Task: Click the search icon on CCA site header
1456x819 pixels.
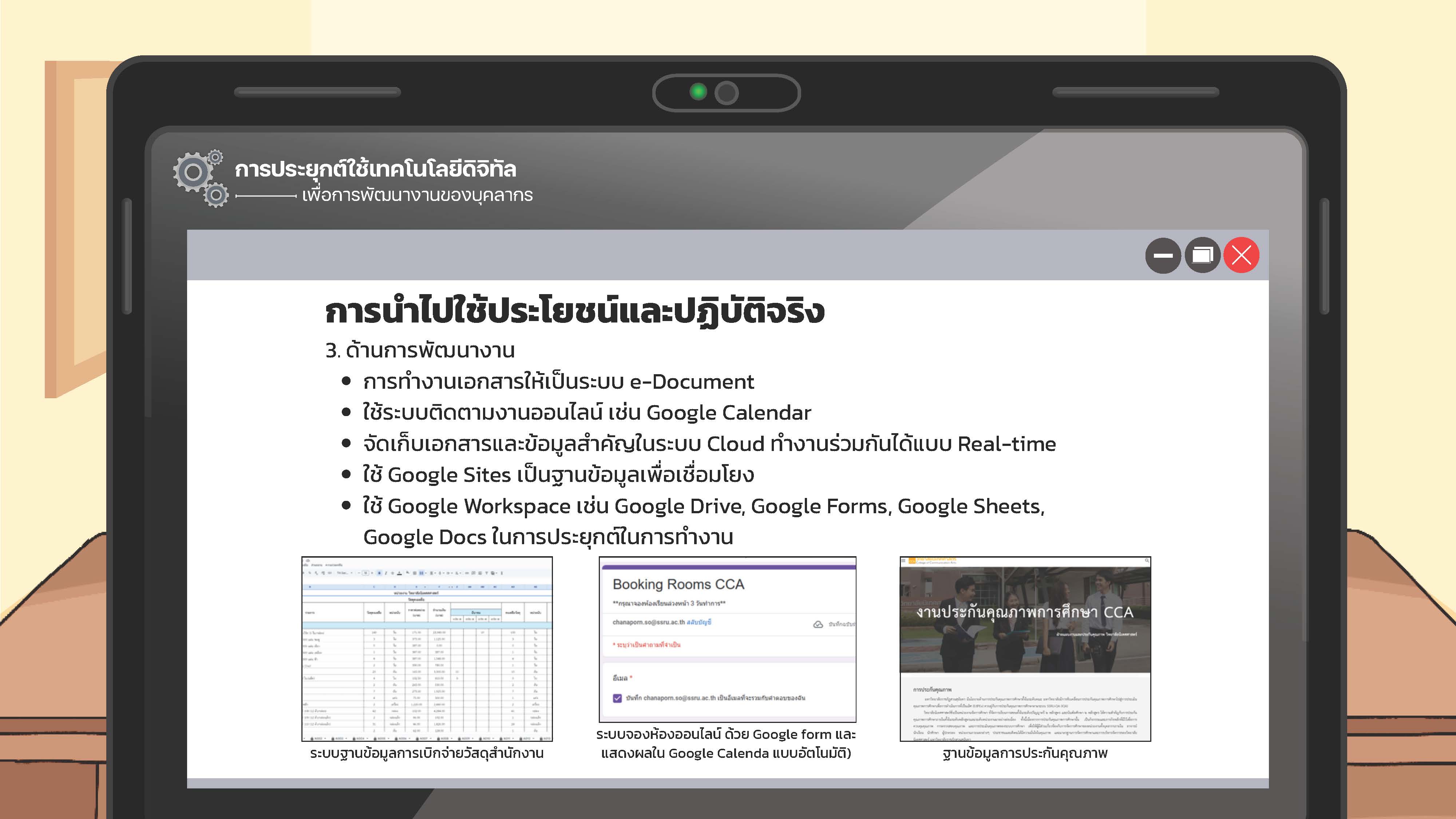Action: [x=1147, y=561]
